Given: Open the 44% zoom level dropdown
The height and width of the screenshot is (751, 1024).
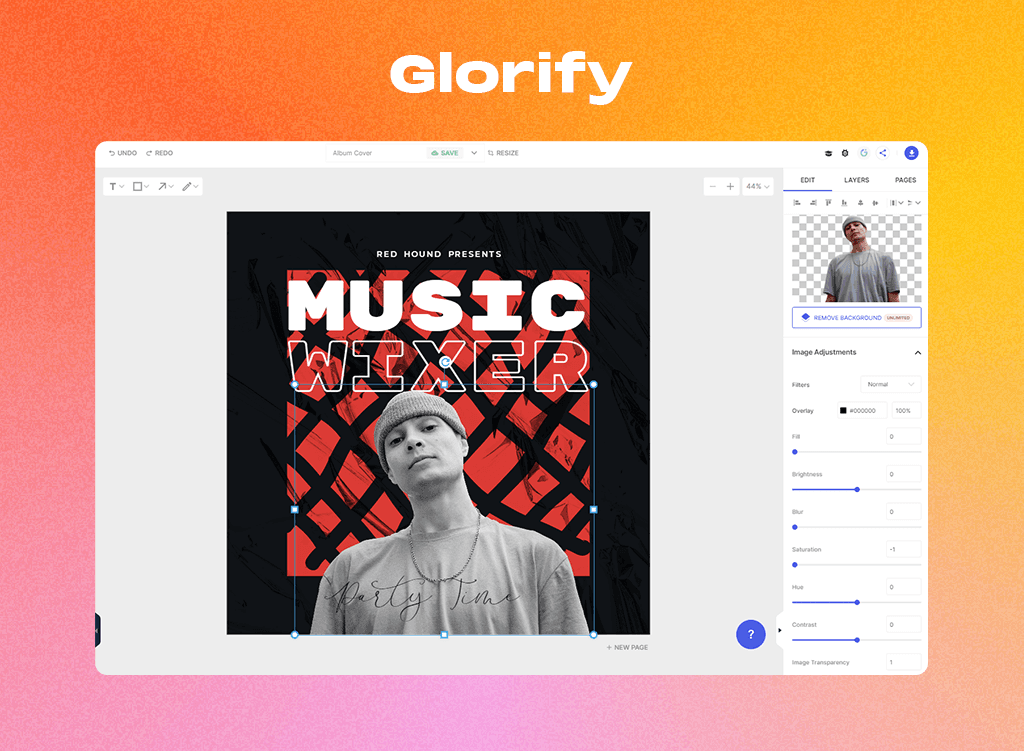Looking at the screenshot, I should 758,187.
